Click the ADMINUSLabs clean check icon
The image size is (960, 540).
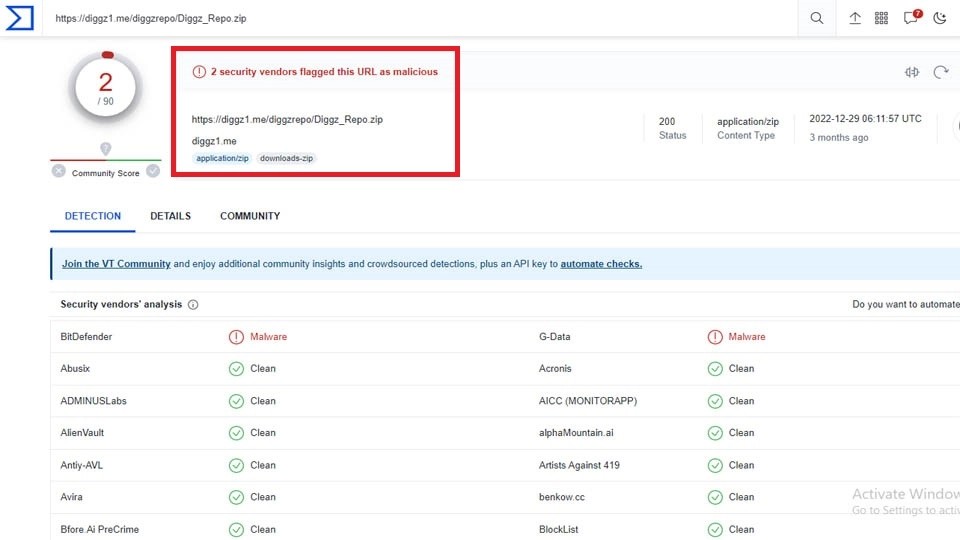[236, 401]
